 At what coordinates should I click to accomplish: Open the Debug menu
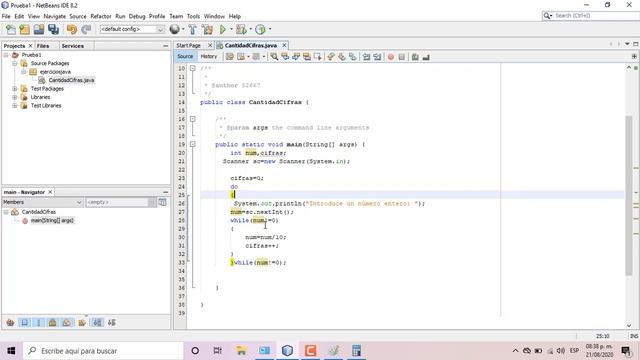(137, 16)
